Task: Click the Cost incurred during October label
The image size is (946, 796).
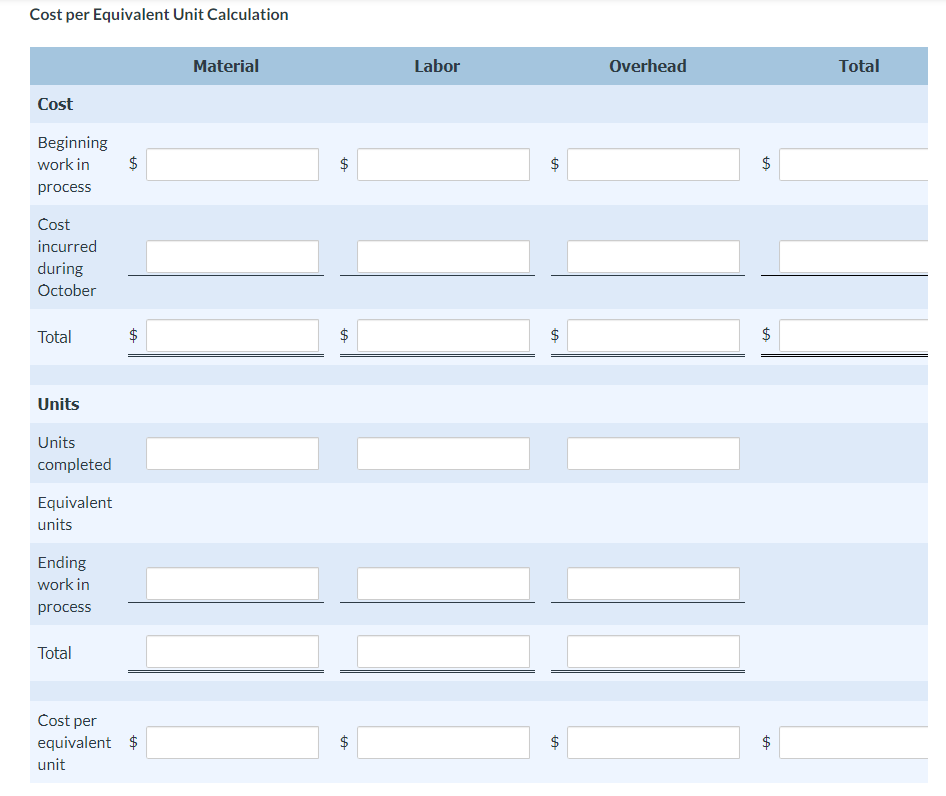Action: point(67,257)
